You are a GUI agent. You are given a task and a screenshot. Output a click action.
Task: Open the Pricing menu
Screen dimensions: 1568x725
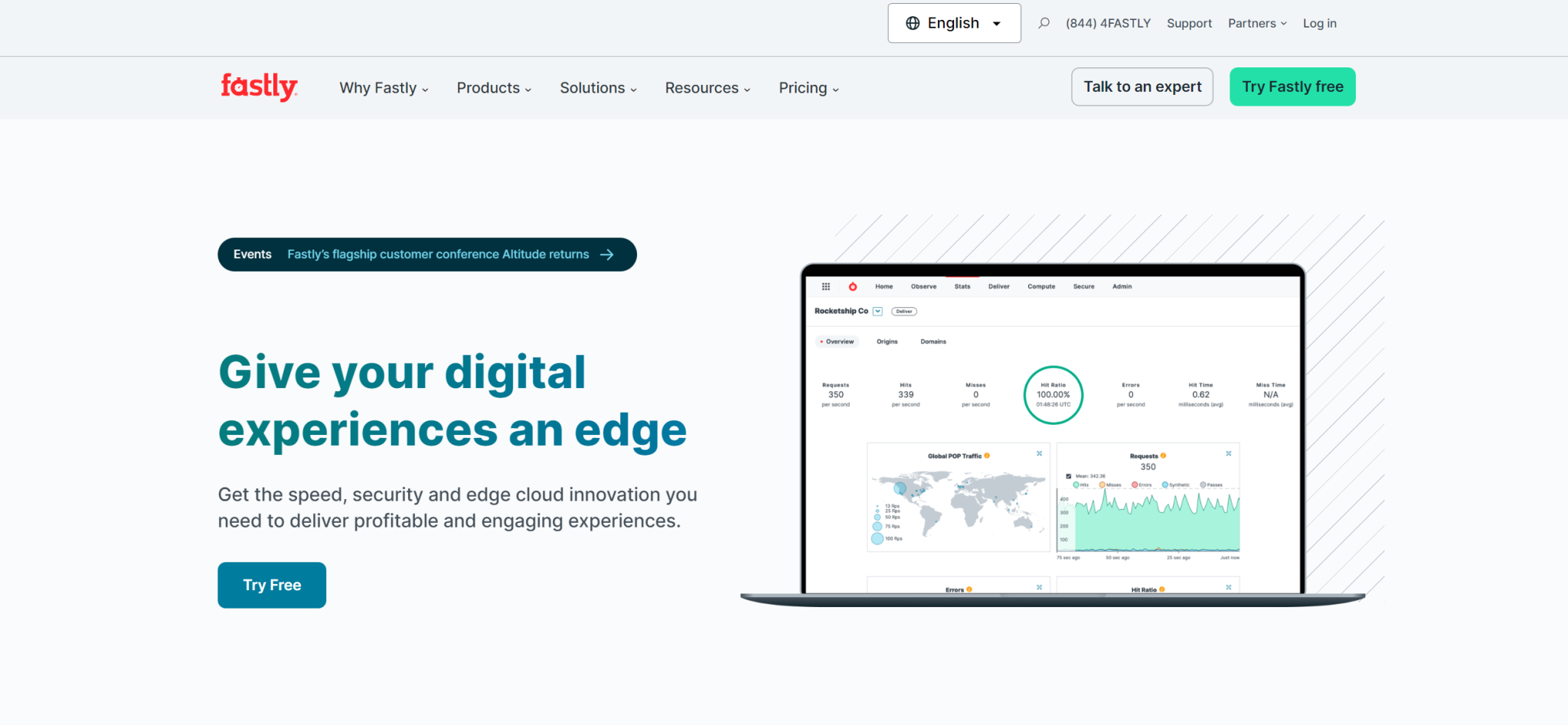pos(808,88)
